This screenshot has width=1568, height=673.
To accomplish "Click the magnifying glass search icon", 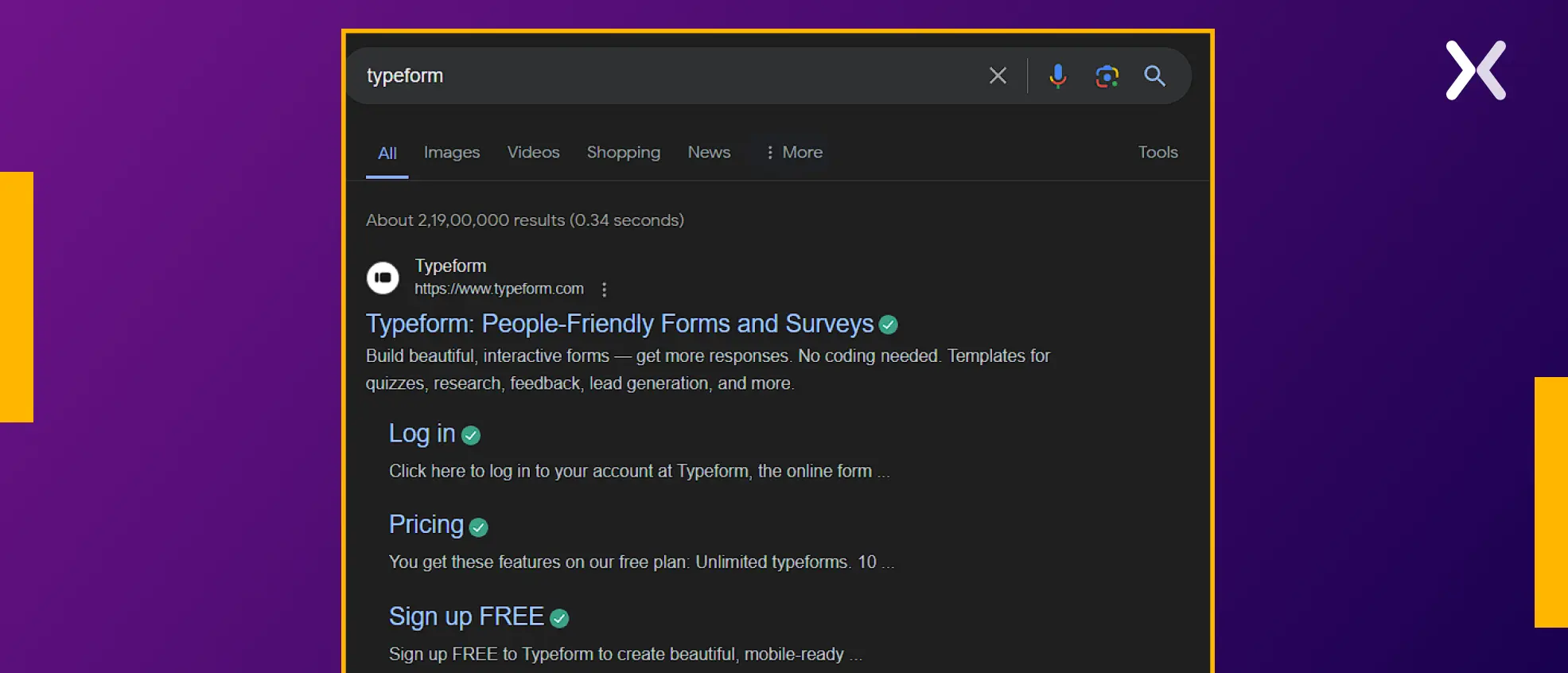I will tap(1154, 76).
